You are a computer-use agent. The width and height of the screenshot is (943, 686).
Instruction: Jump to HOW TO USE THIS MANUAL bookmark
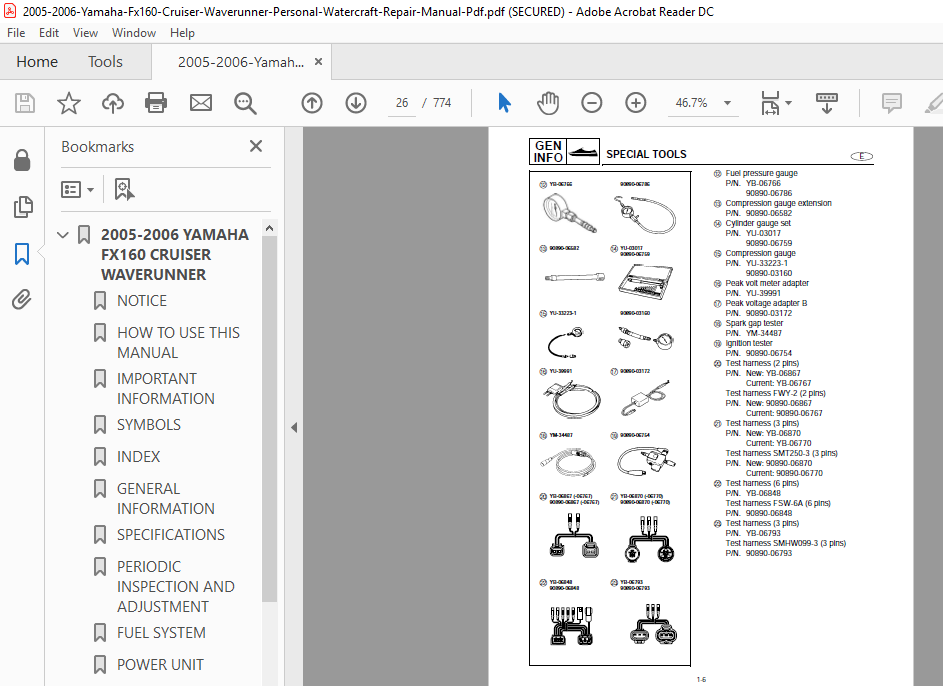(178, 343)
